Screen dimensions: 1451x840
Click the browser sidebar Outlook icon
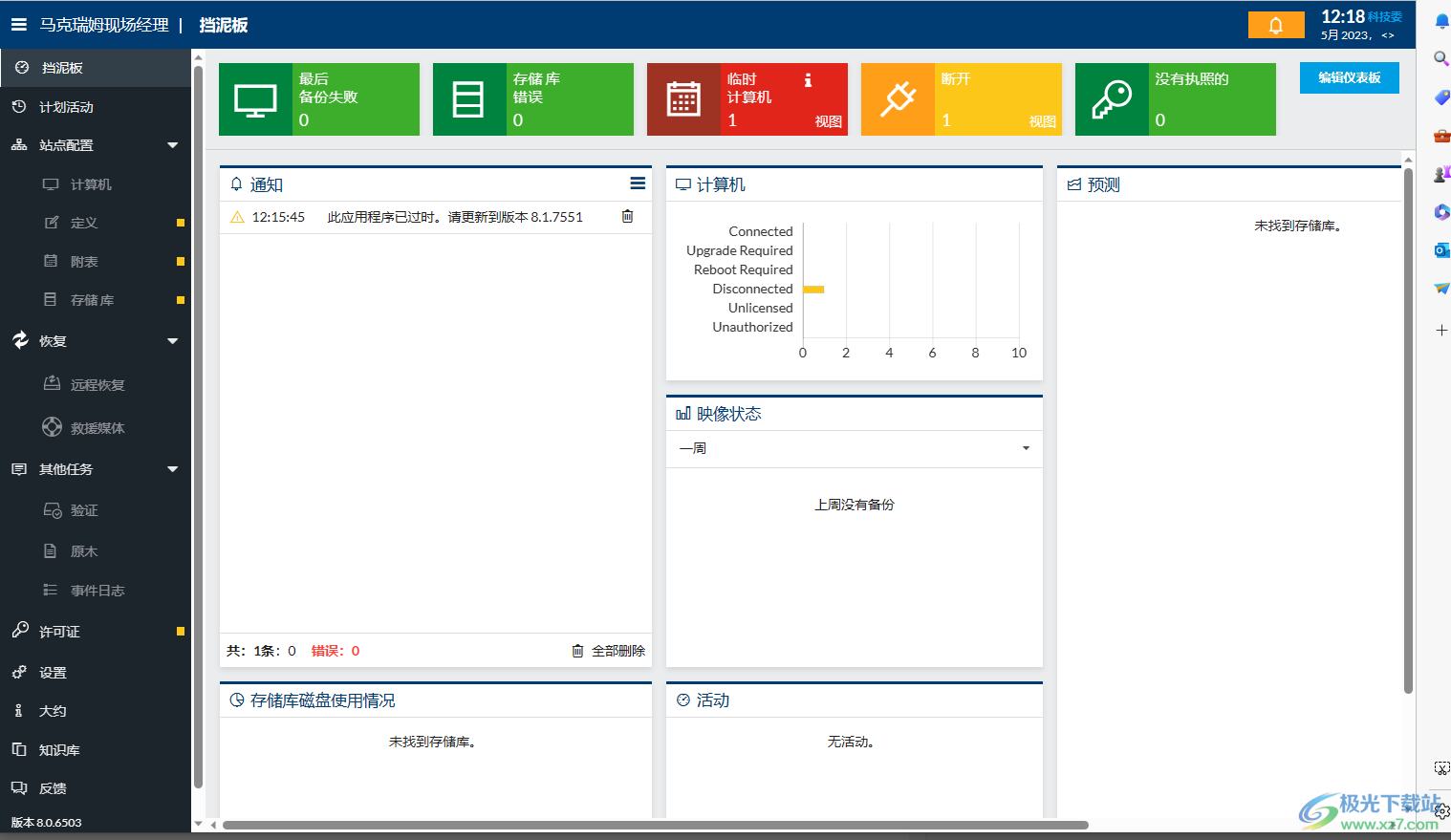coord(1441,250)
